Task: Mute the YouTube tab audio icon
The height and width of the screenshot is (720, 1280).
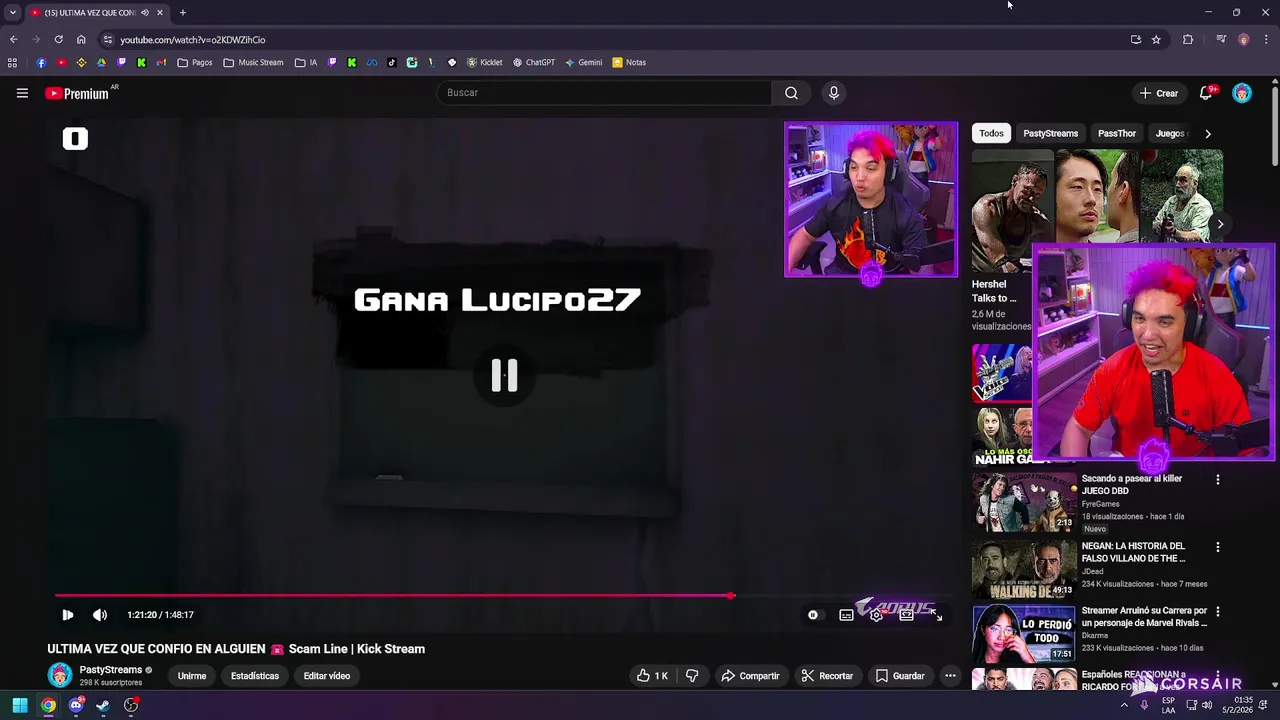Action: 145,12
